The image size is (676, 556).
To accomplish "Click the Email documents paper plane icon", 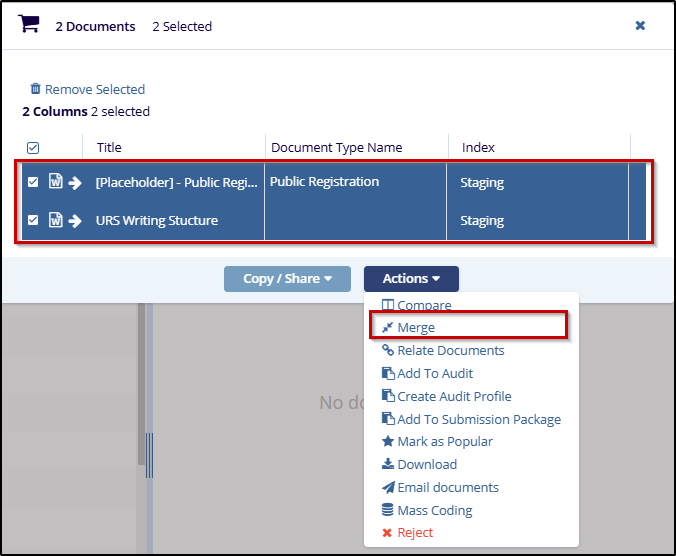I will click(388, 487).
